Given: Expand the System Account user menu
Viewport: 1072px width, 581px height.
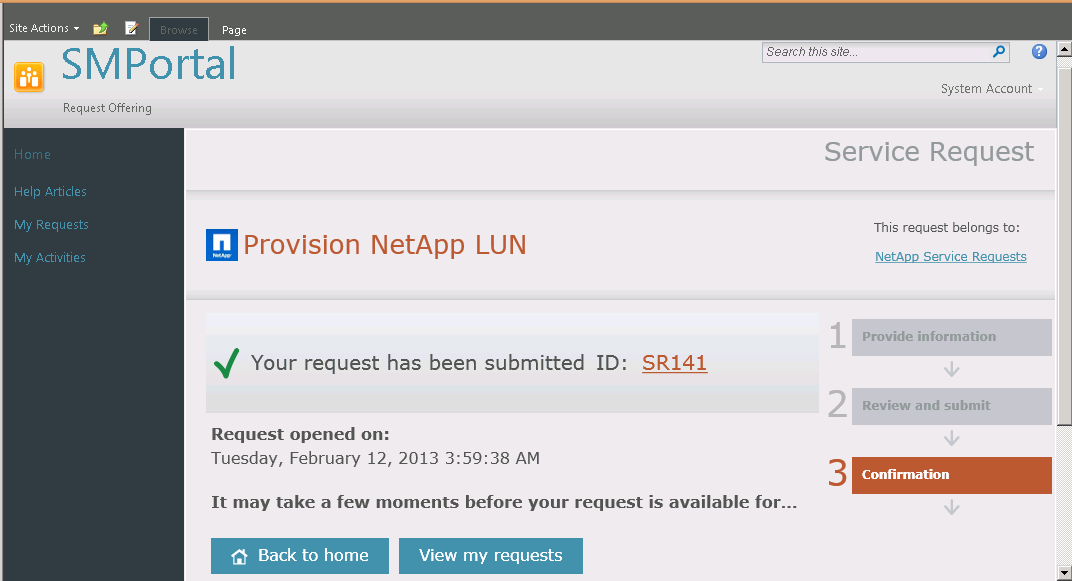Looking at the screenshot, I should [x=991, y=89].
